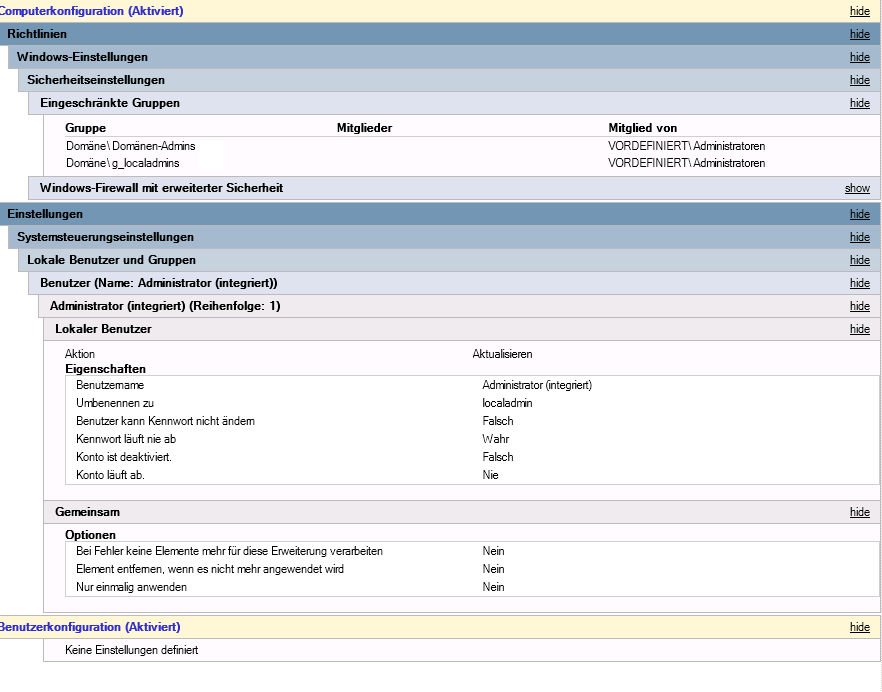The image size is (882, 692).
Task: Click the Gemeinsam header
Action: pyautogui.click(x=462, y=512)
